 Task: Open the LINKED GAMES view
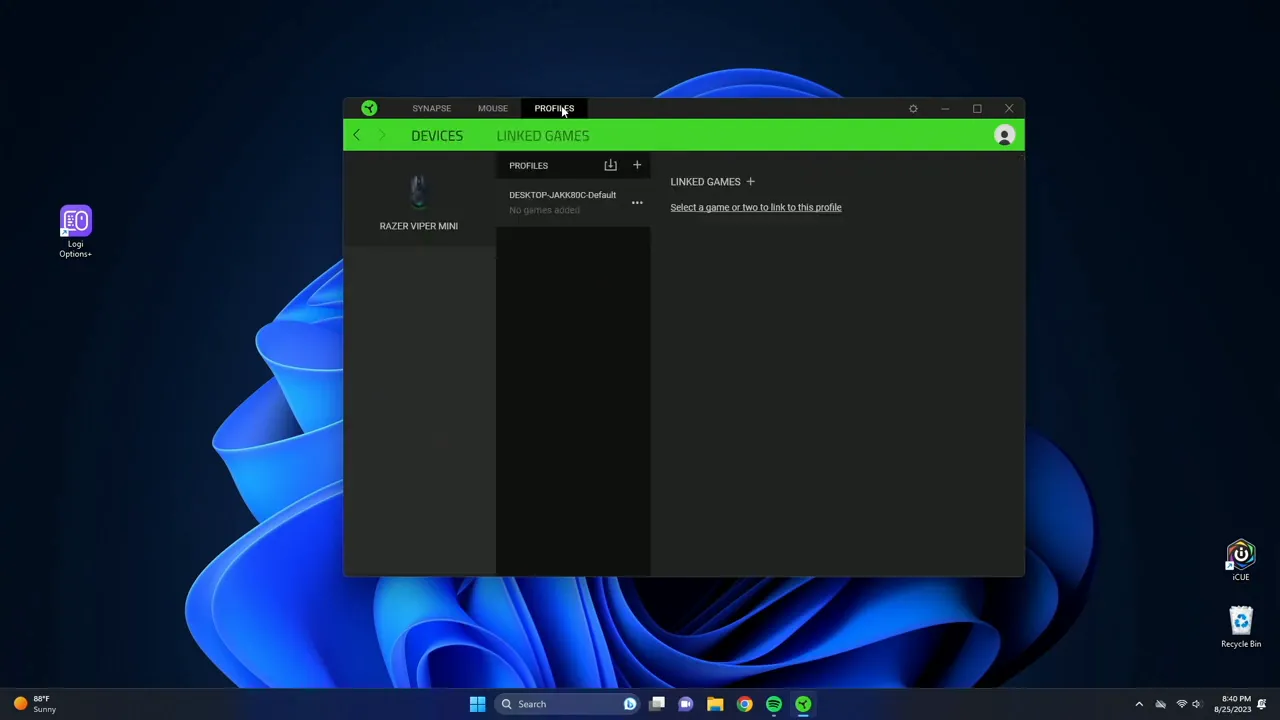(543, 135)
